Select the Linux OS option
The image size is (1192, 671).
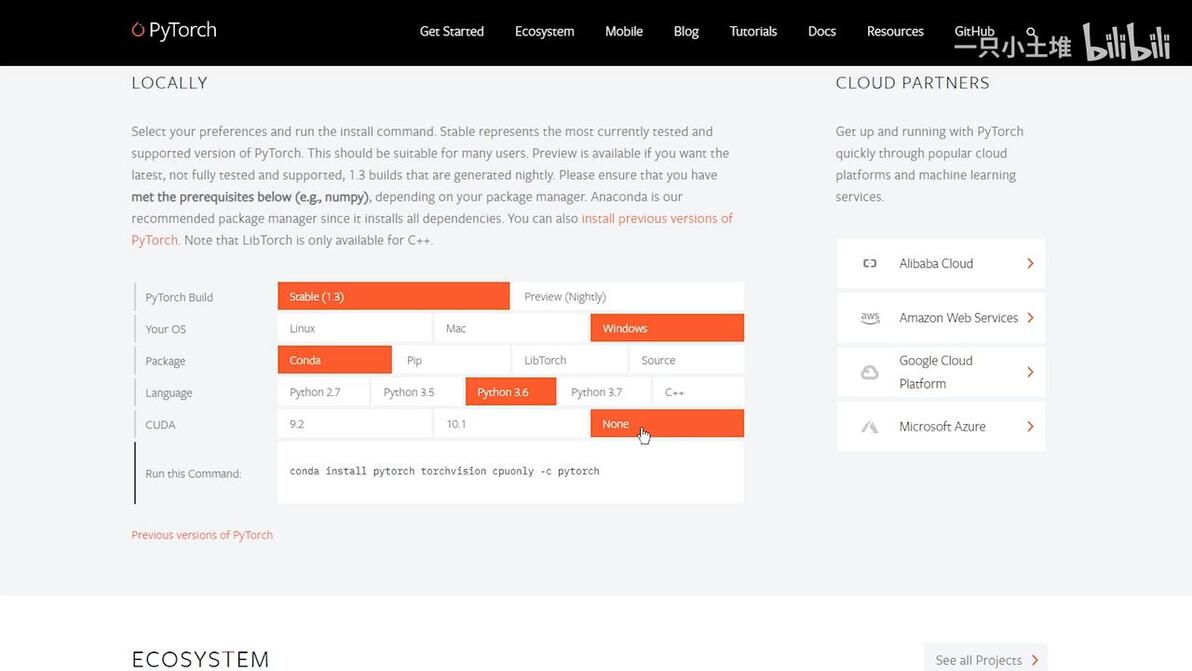354,329
